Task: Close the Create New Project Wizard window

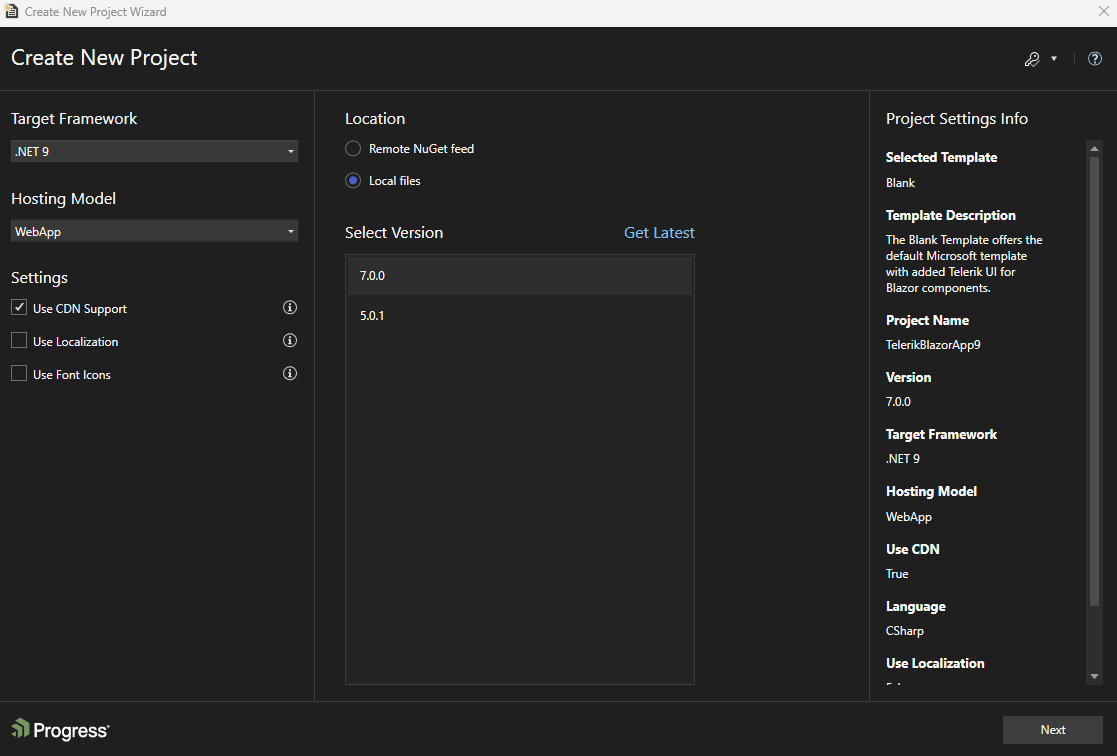Action: click(x=1103, y=11)
